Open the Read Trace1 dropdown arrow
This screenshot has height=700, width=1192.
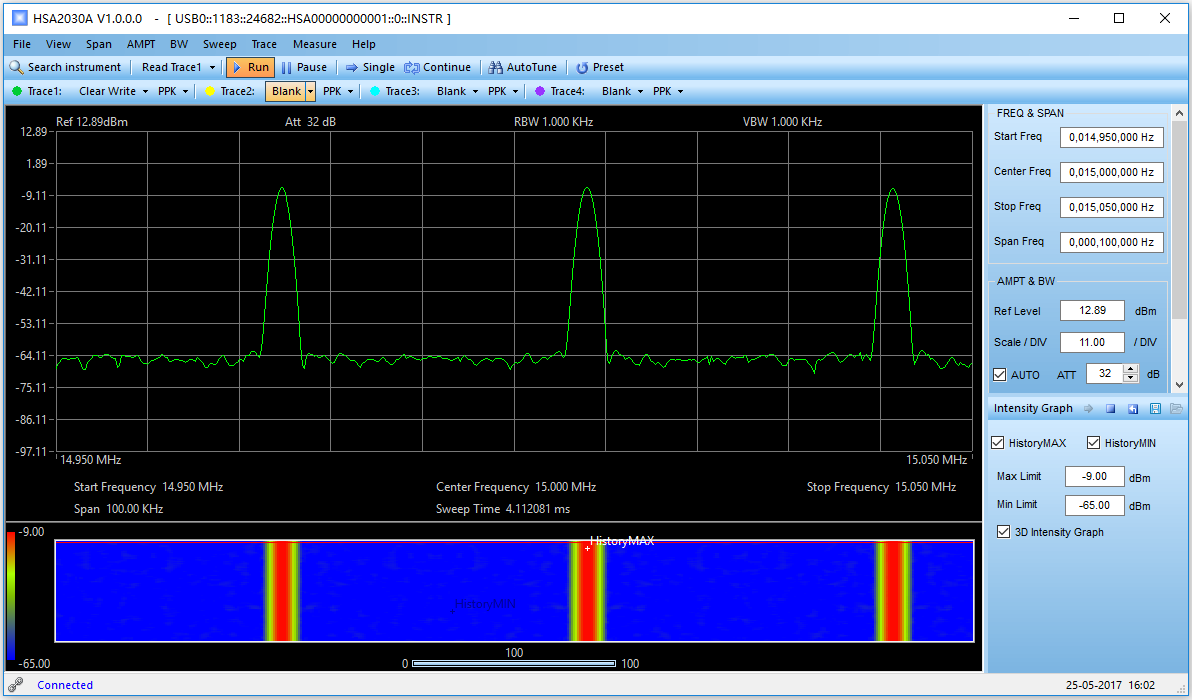[x=212, y=67]
